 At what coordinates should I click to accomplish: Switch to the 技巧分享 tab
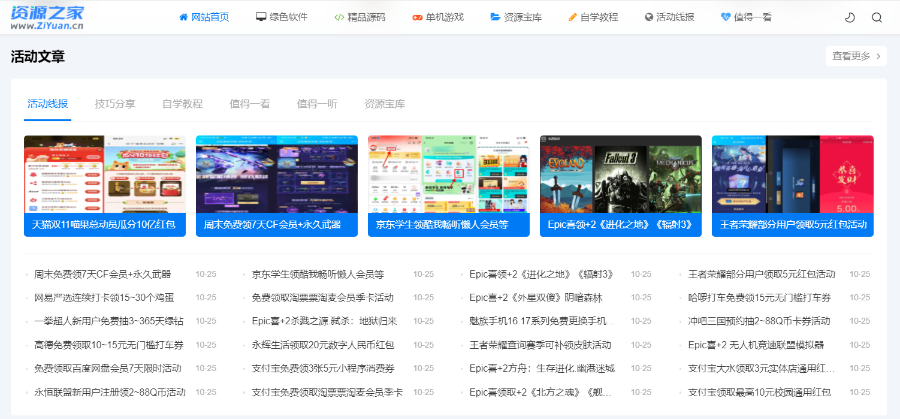[x=115, y=104]
